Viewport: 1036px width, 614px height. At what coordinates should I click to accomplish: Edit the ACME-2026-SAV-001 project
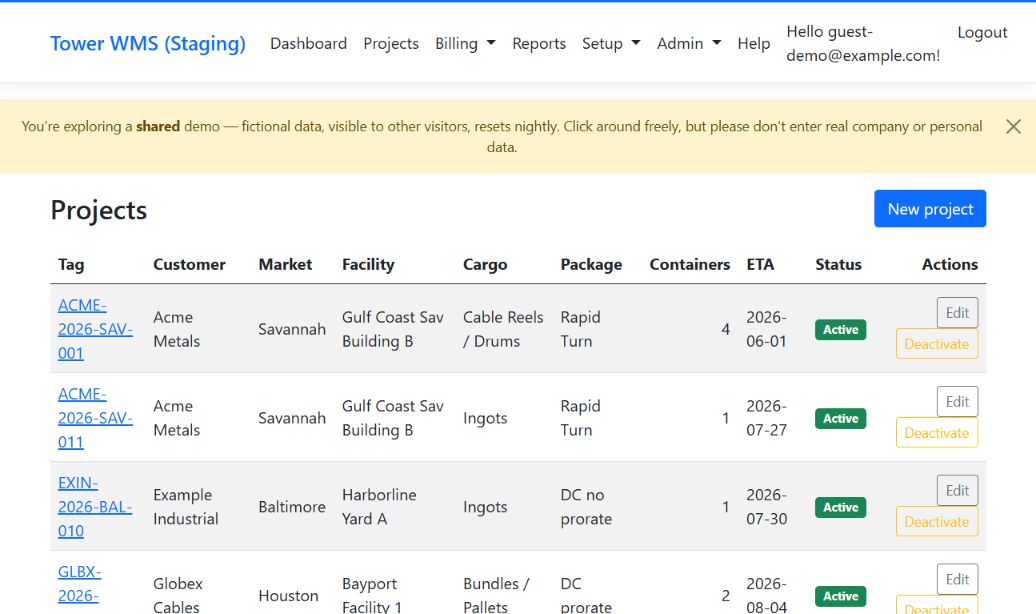click(957, 313)
